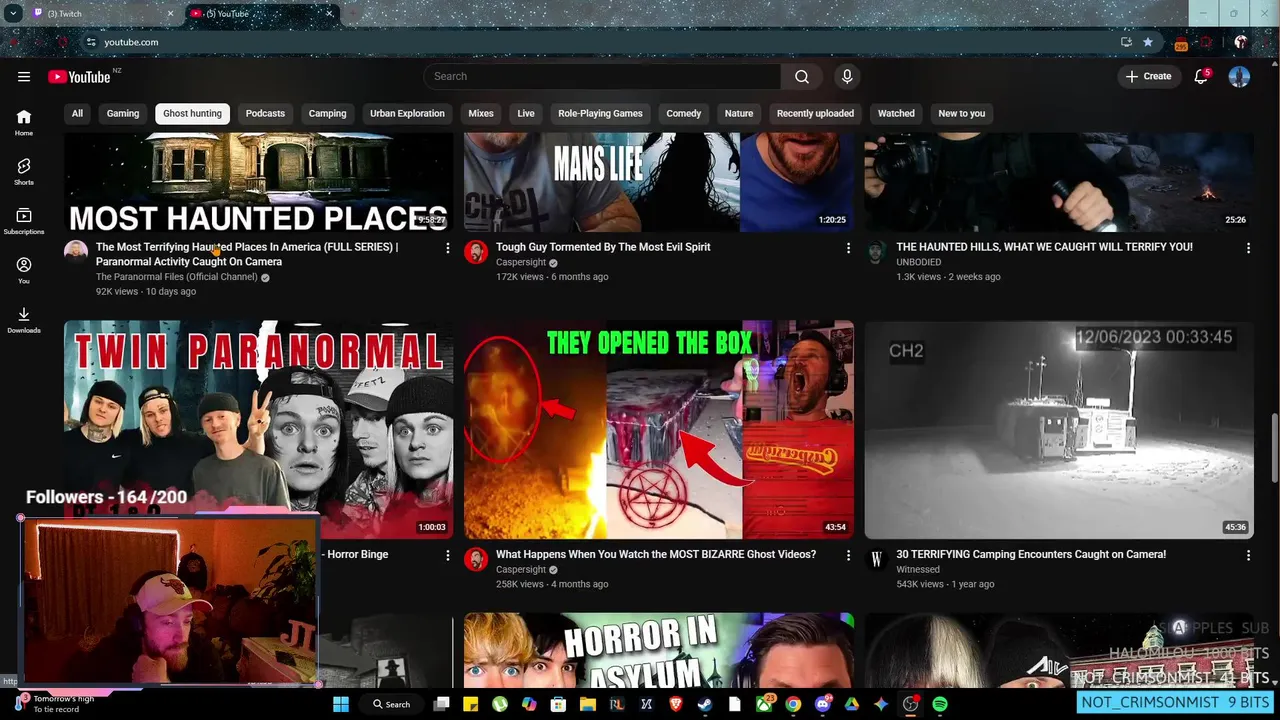The image size is (1280, 720).
Task: Open Caspersight channel avatar on Tough Guy video
Action: click(476, 252)
